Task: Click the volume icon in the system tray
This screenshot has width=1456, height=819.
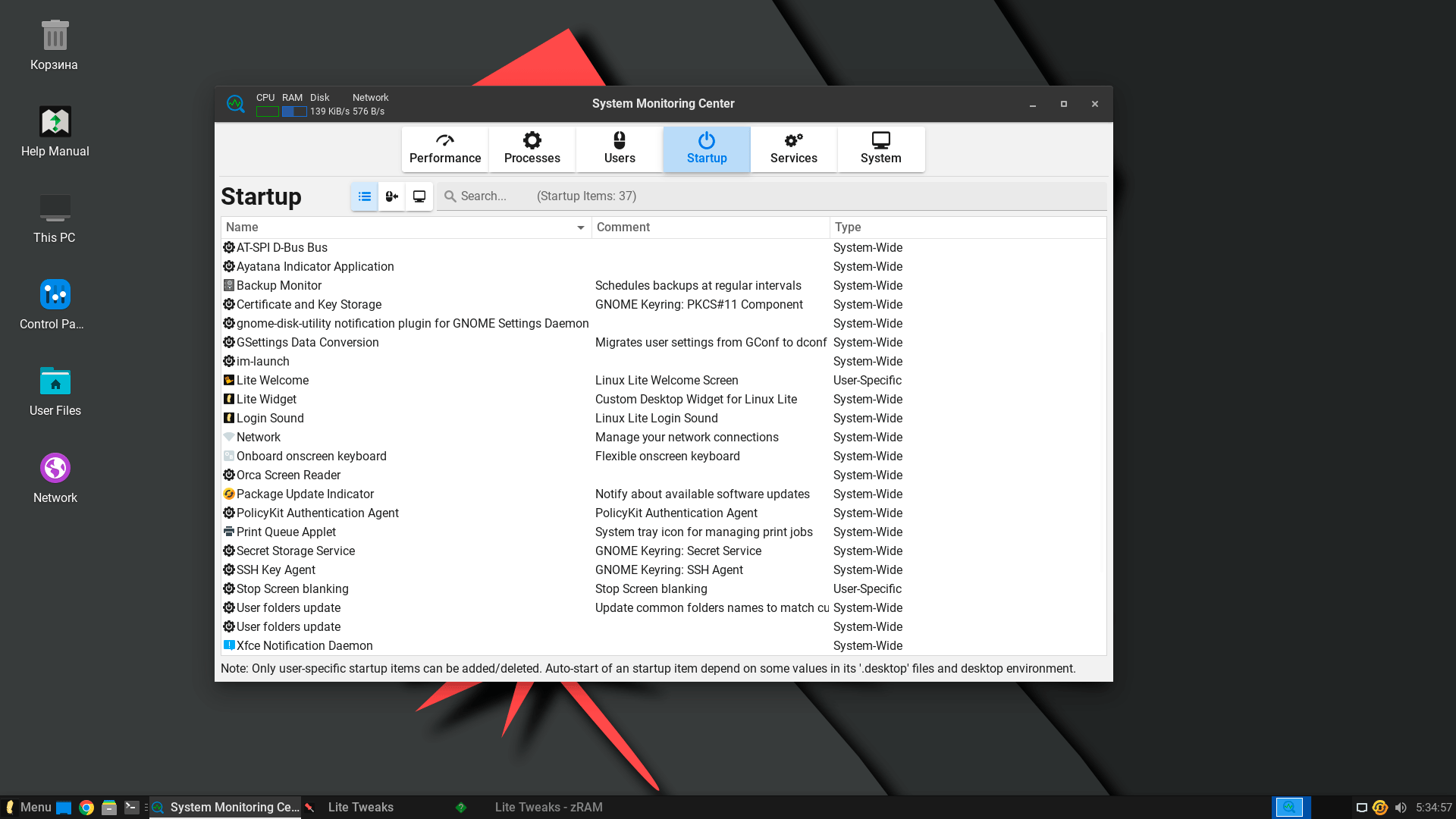Action: coord(1401,808)
